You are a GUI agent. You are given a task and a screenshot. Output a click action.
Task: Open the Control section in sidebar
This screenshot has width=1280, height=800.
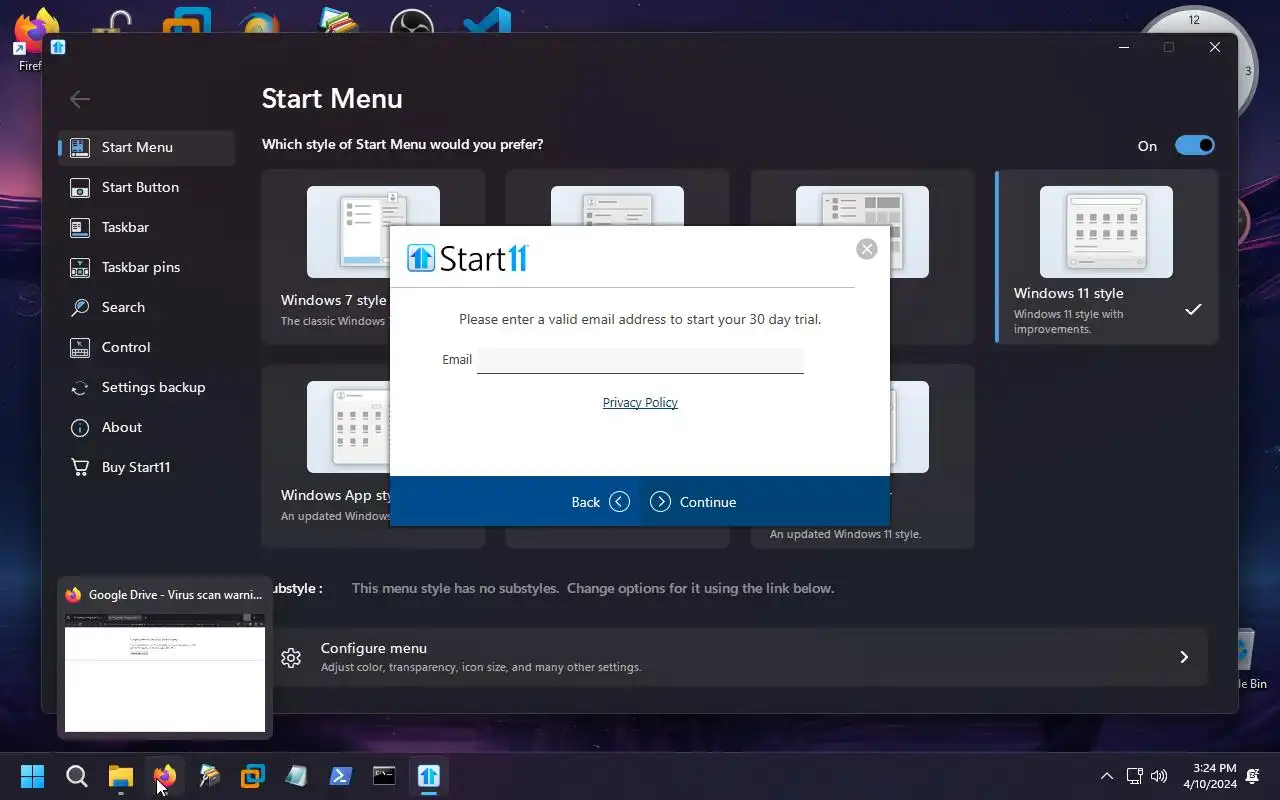click(x=147, y=347)
